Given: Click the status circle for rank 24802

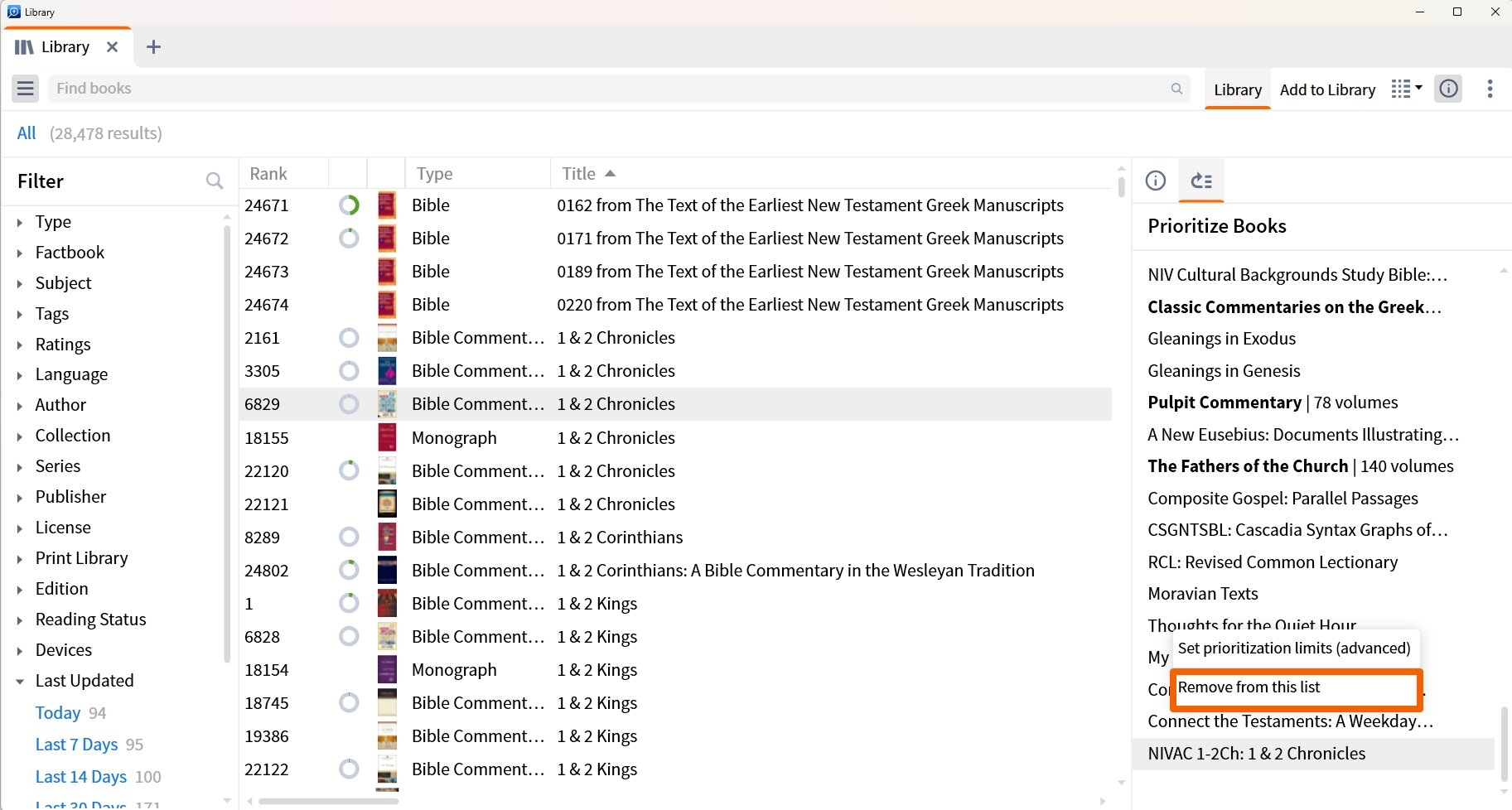Looking at the screenshot, I should pos(350,570).
